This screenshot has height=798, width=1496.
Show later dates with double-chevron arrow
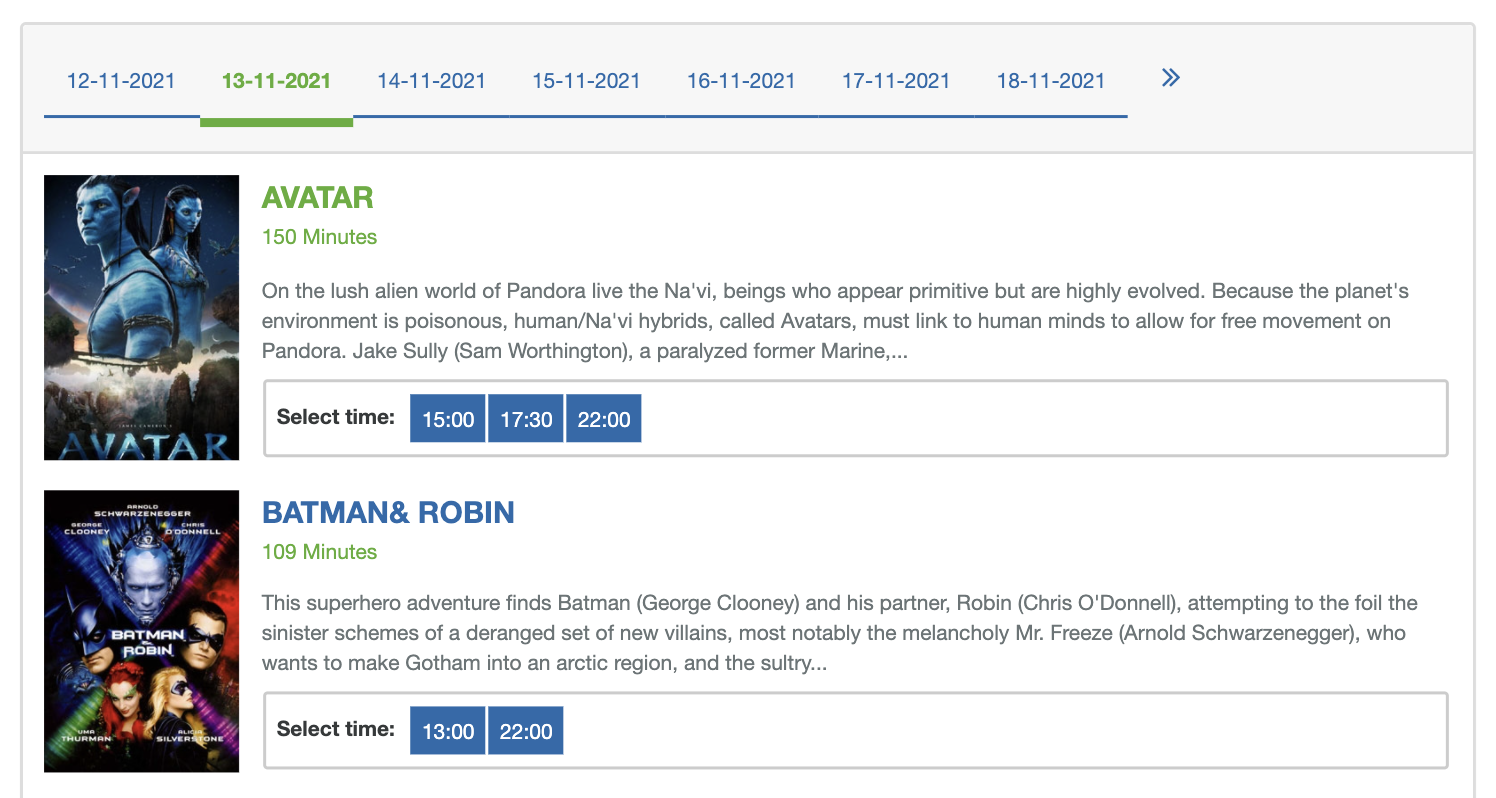point(1171,78)
